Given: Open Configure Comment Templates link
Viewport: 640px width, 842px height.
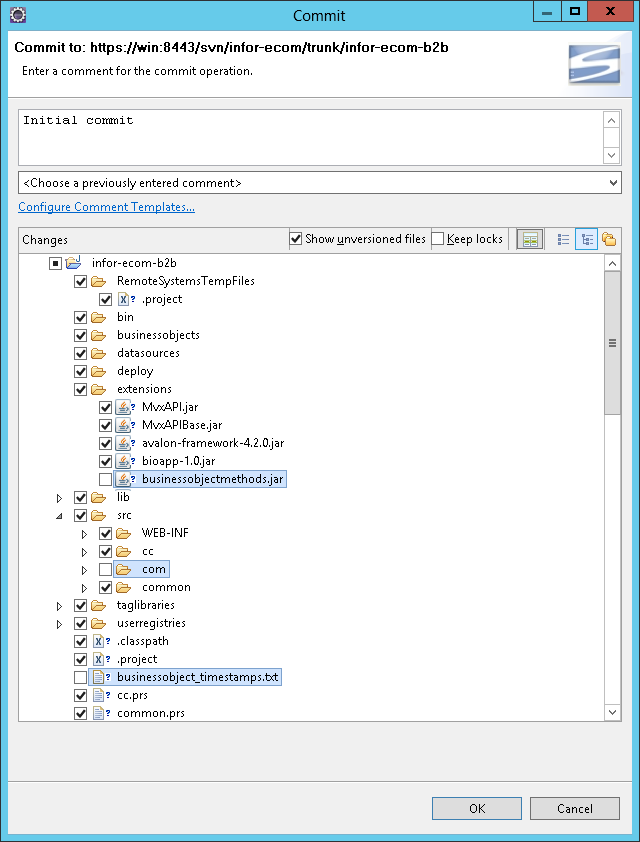Looking at the screenshot, I should pyautogui.click(x=106, y=207).
